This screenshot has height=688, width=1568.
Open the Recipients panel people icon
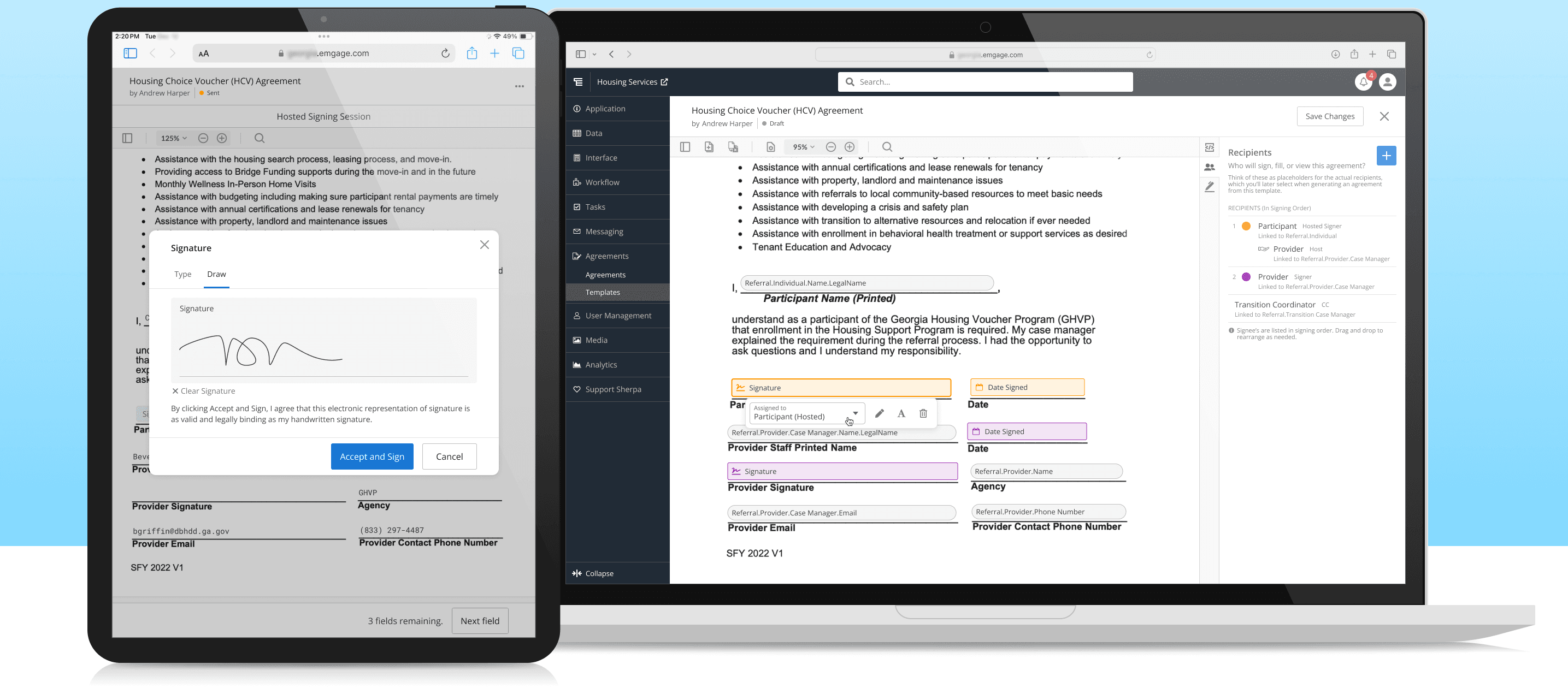(1210, 167)
